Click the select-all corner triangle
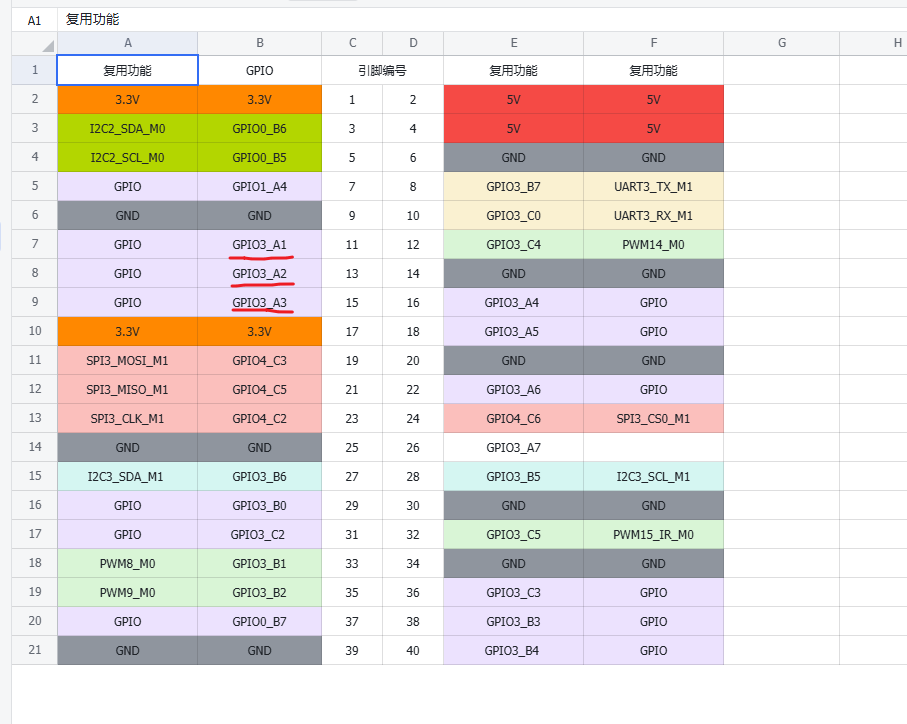Screen dimensions: 907x724 pos(47,45)
